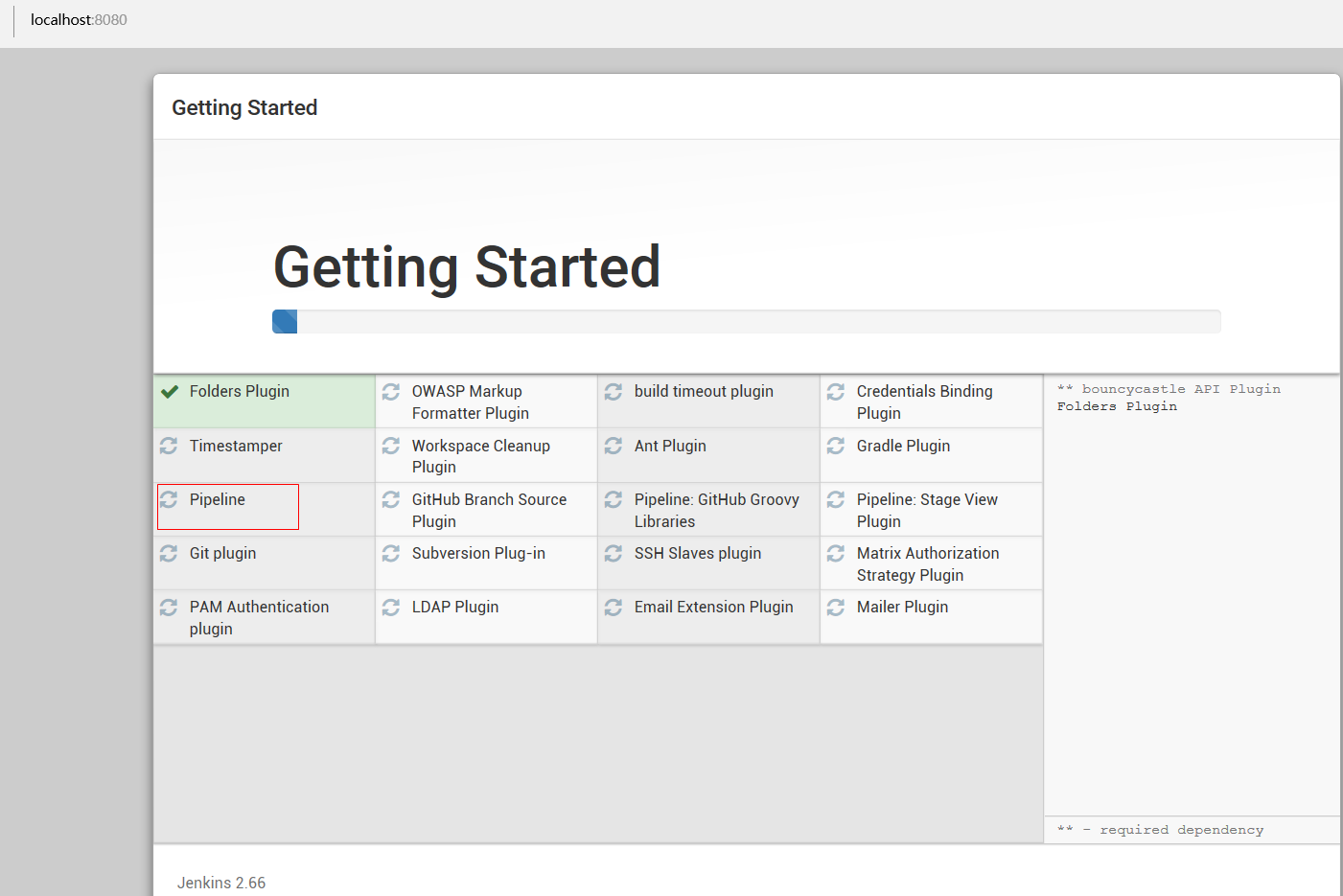Click the Jenkins 2.66 version text

coord(221,883)
